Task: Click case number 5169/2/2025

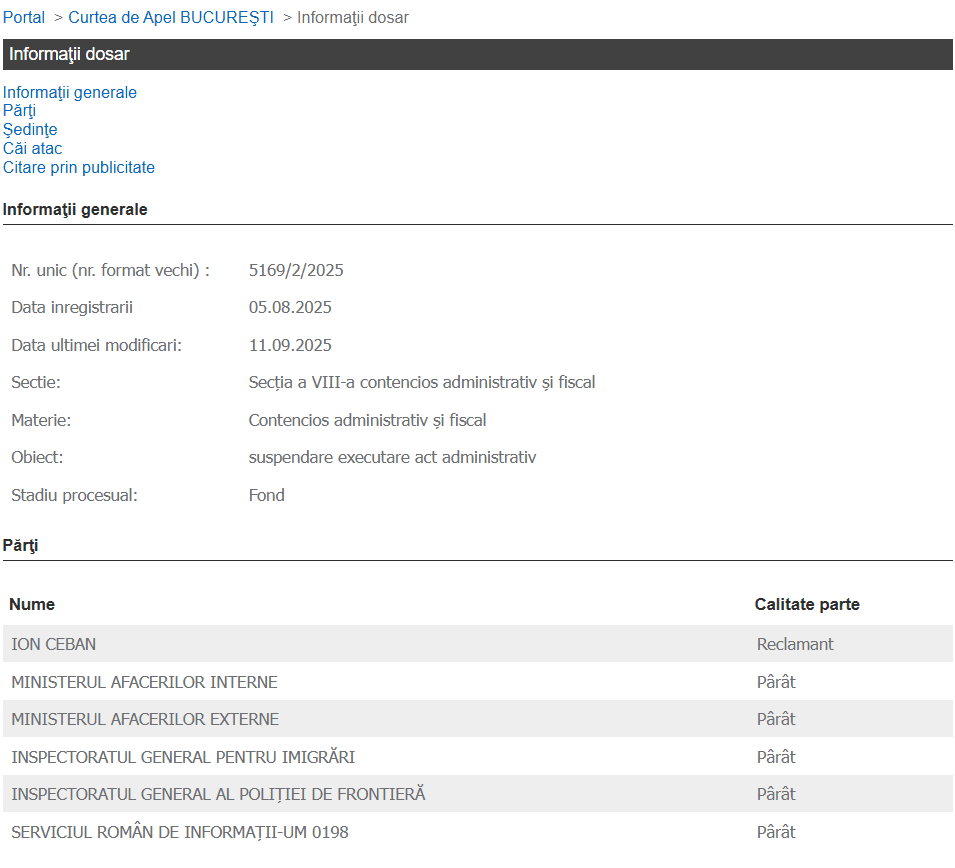Action: point(296,271)
